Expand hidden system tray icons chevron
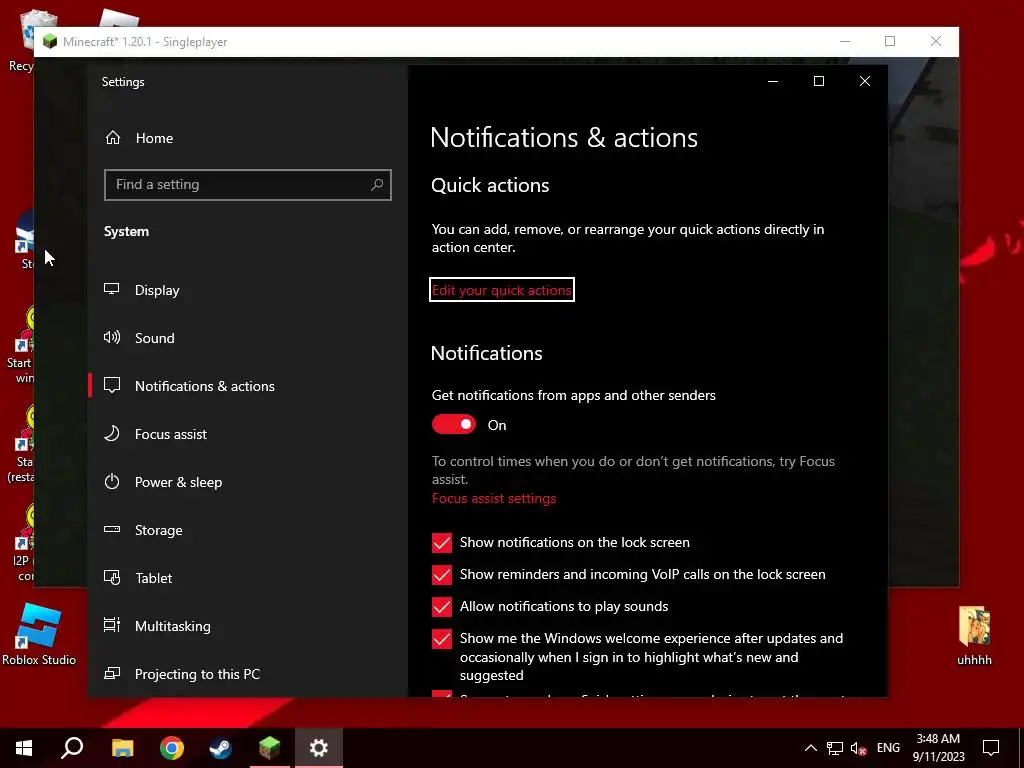Image resolution: width=1024 pixels, height=768 pixels. click(x=810, y=748)
